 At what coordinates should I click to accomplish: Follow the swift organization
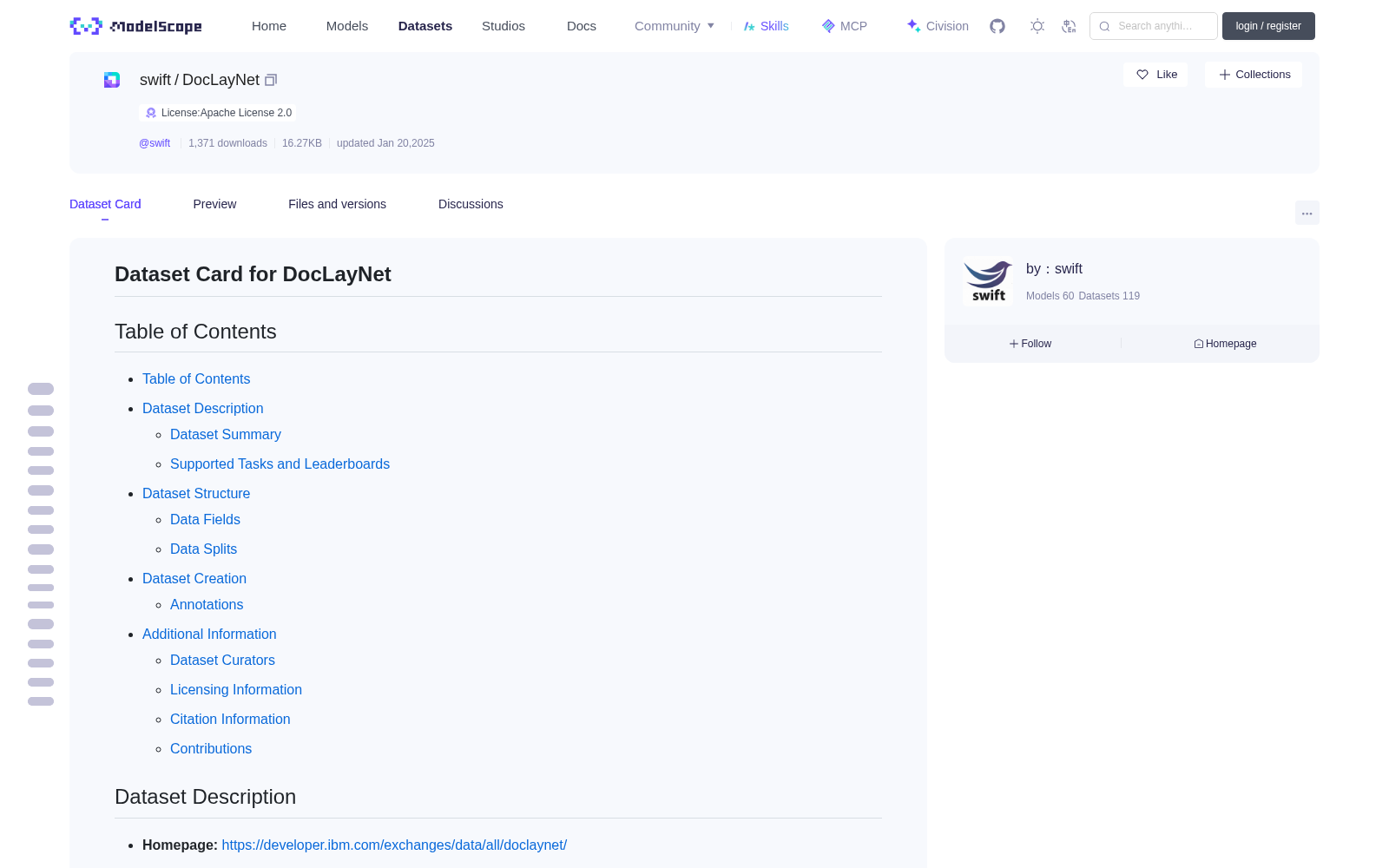tap(1030, 344)
